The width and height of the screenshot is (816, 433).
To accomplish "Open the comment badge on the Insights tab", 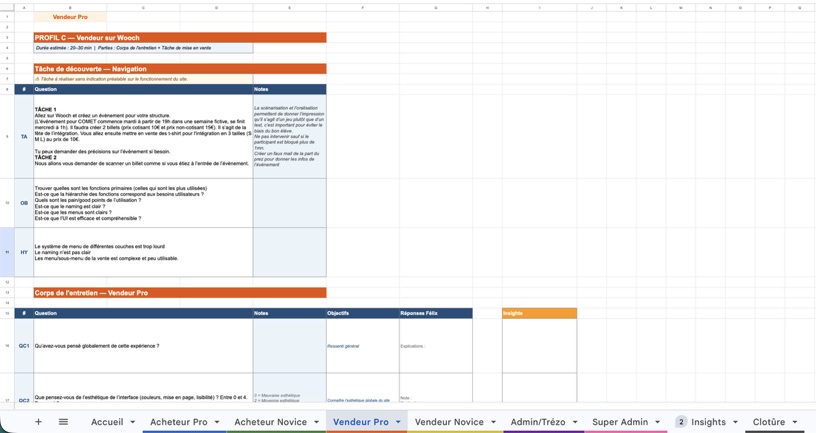I will pyautogui.click(x=681, y=422).
